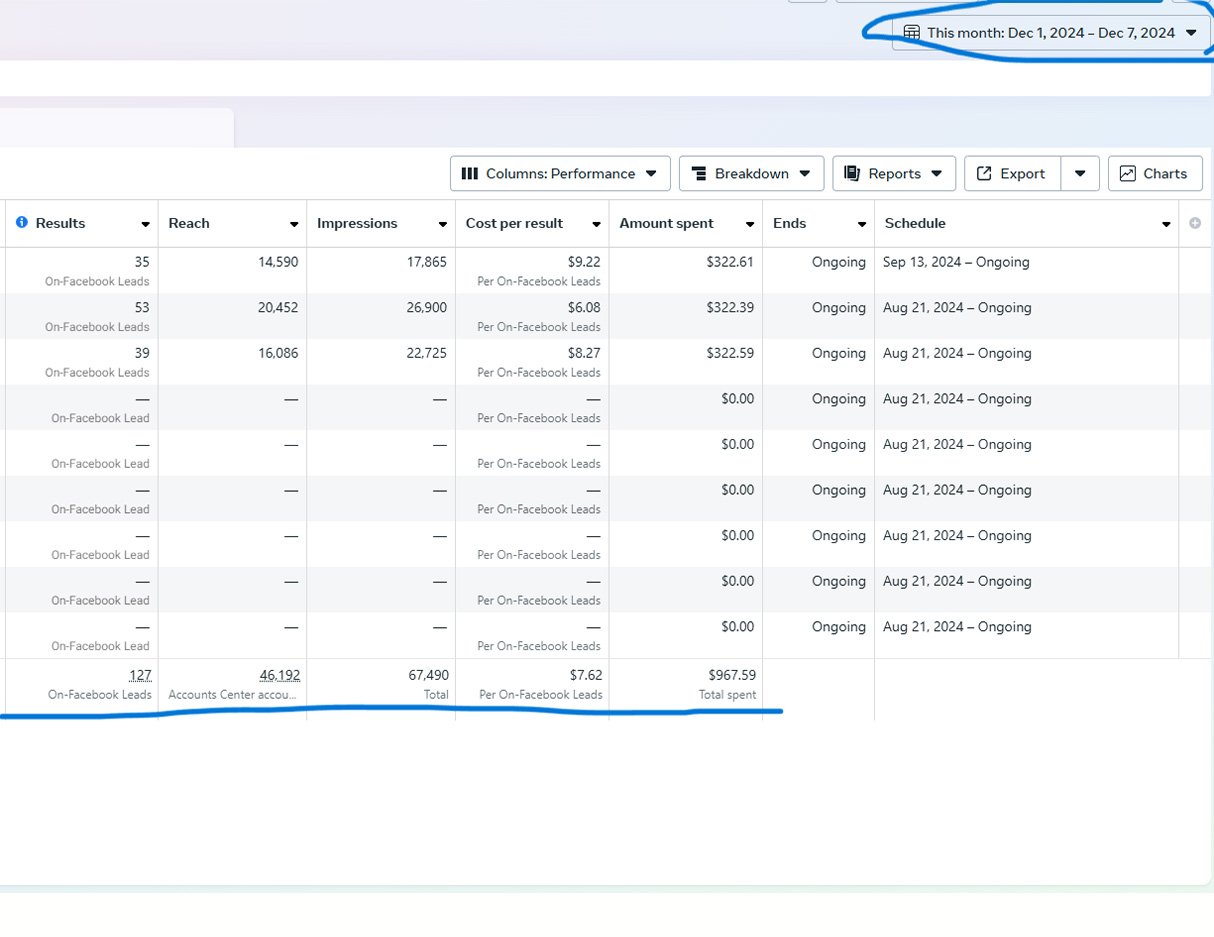Click the info icon beside Results
The height and width of the screenshot is (937, 1214).
point(22,223)
